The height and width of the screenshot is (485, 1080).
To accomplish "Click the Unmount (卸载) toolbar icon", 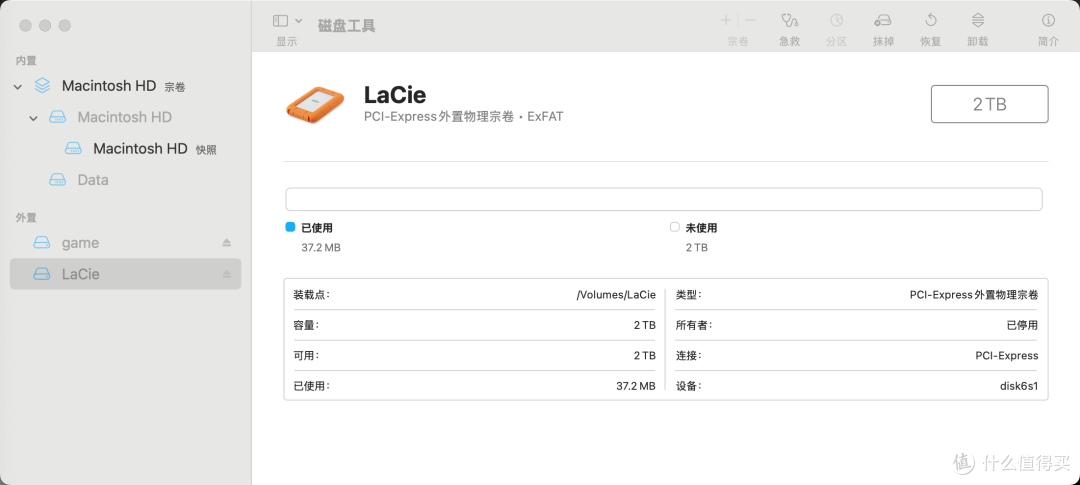I will (x=977, y=20).
